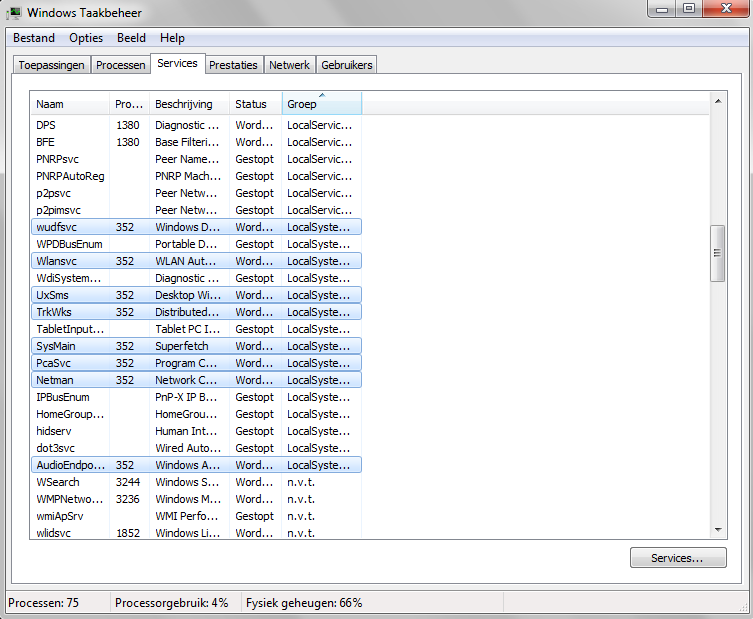Screen dimensions: 753x619
Task: Open the Services... button
Action: pyautogui.click(x=678, y=558)
